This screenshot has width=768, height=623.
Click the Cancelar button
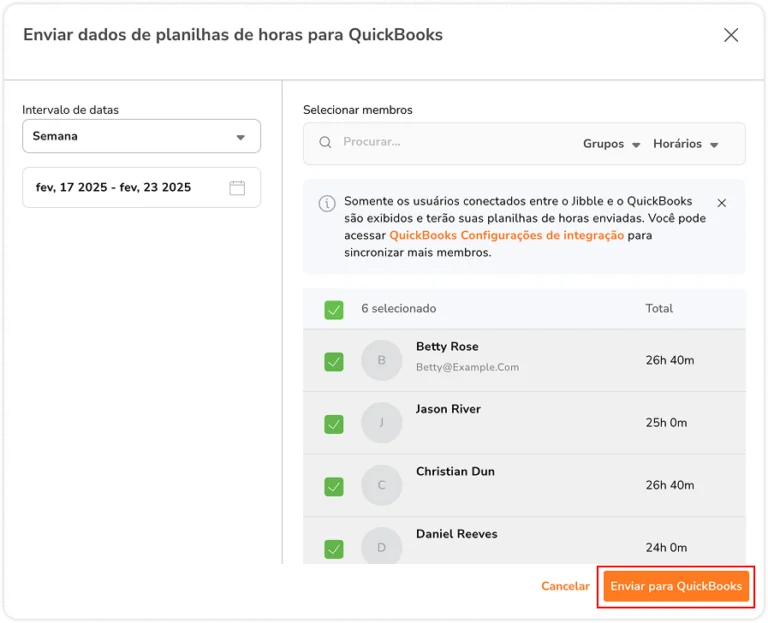[x=565, y=586]
